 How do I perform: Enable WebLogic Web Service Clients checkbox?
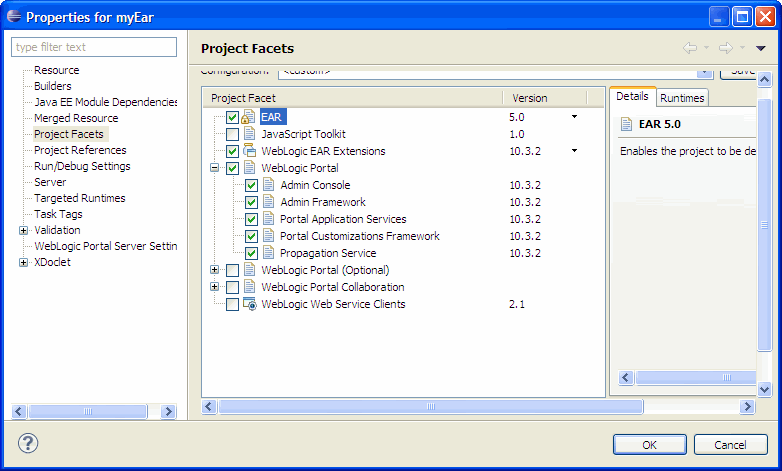pos(232,304)
